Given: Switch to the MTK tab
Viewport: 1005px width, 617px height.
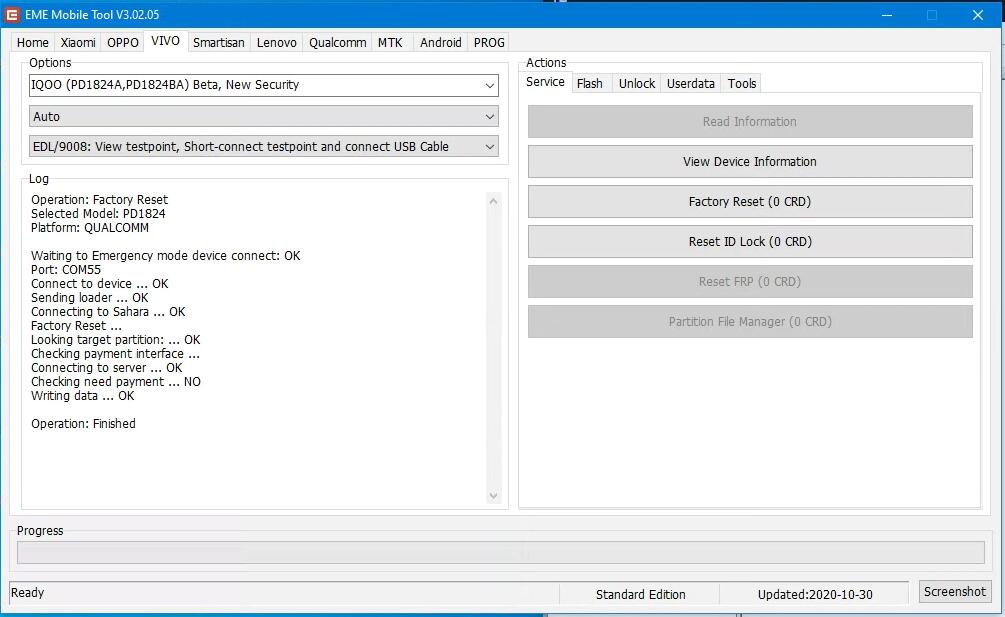Looking at the screenshot, I should click(x=390, y=42).
